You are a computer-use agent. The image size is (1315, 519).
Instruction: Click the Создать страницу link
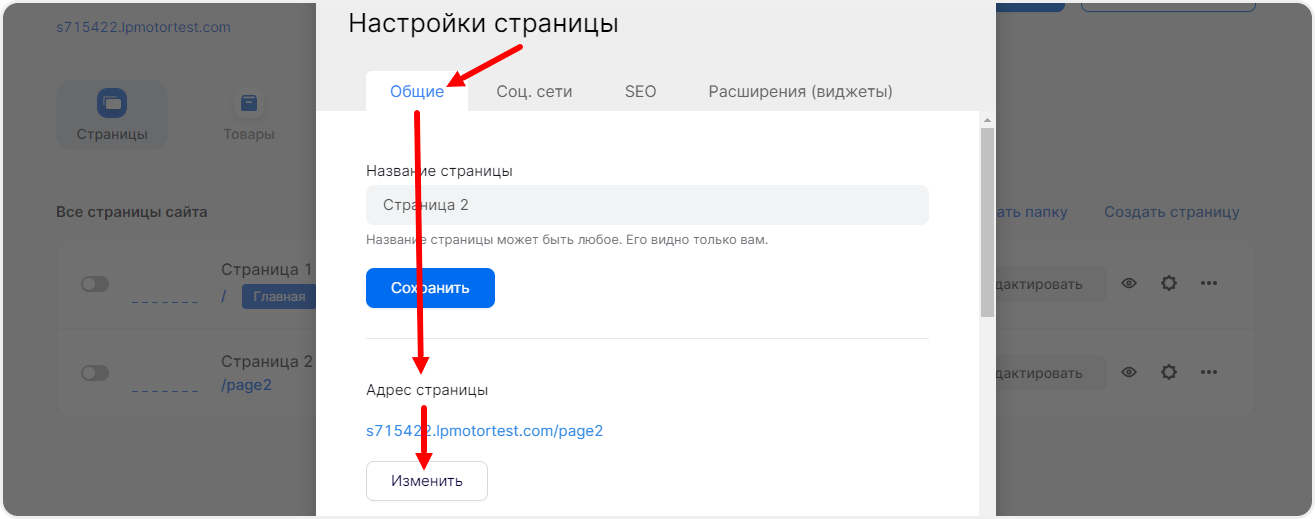1171,212
